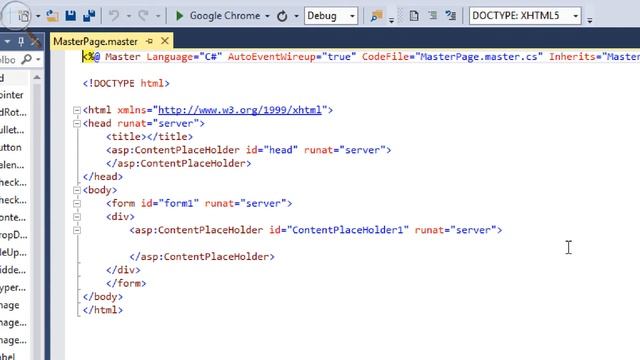Select Image item in the Toolbox
Image resolution: width=640 pixels, height=360 pixels.
(10, 305)
